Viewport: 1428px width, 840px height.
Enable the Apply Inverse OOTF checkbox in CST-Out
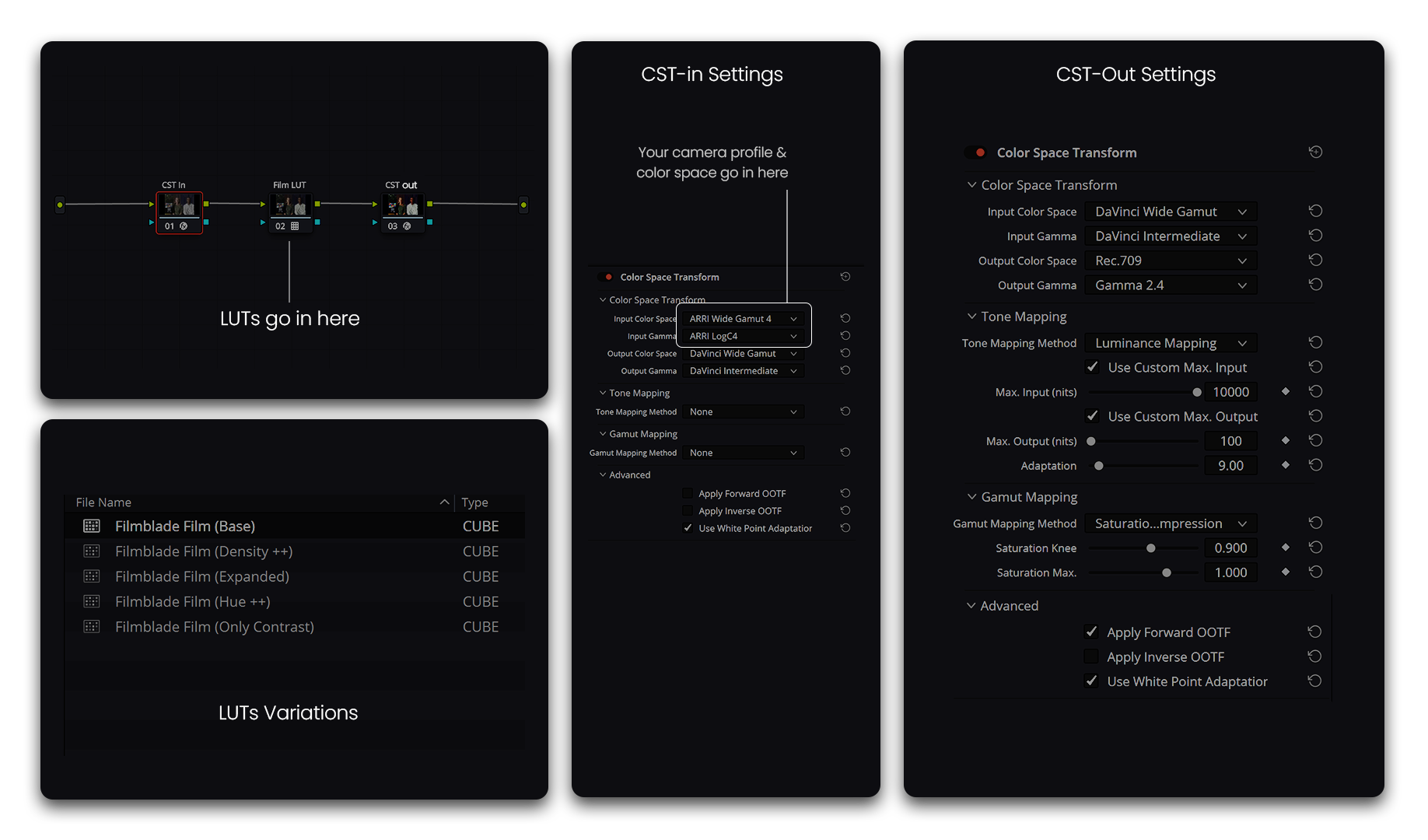(1092, 656)
